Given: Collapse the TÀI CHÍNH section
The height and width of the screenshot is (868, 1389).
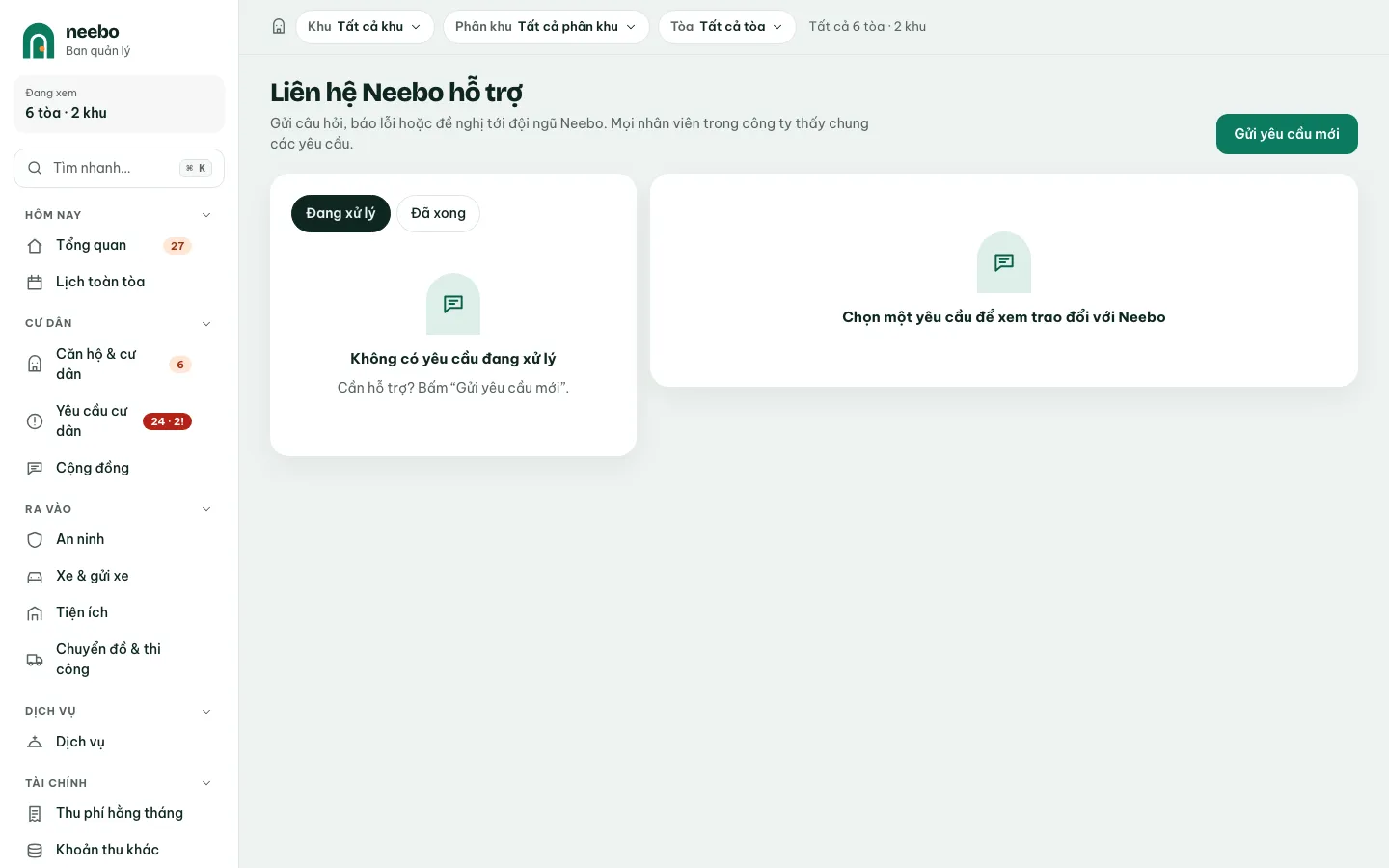Looking at the screenshot, I should tap(206, 783).
